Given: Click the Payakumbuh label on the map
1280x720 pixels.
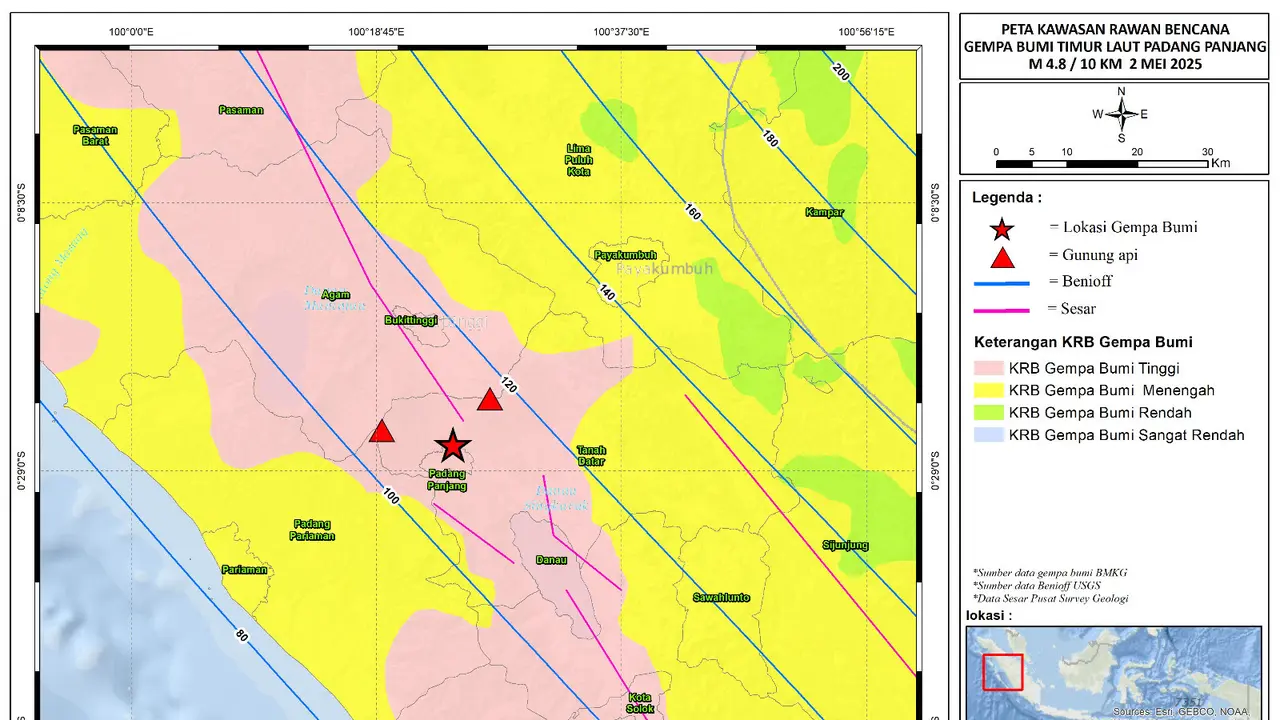Looking at the screenshot, I should (625, 255).
